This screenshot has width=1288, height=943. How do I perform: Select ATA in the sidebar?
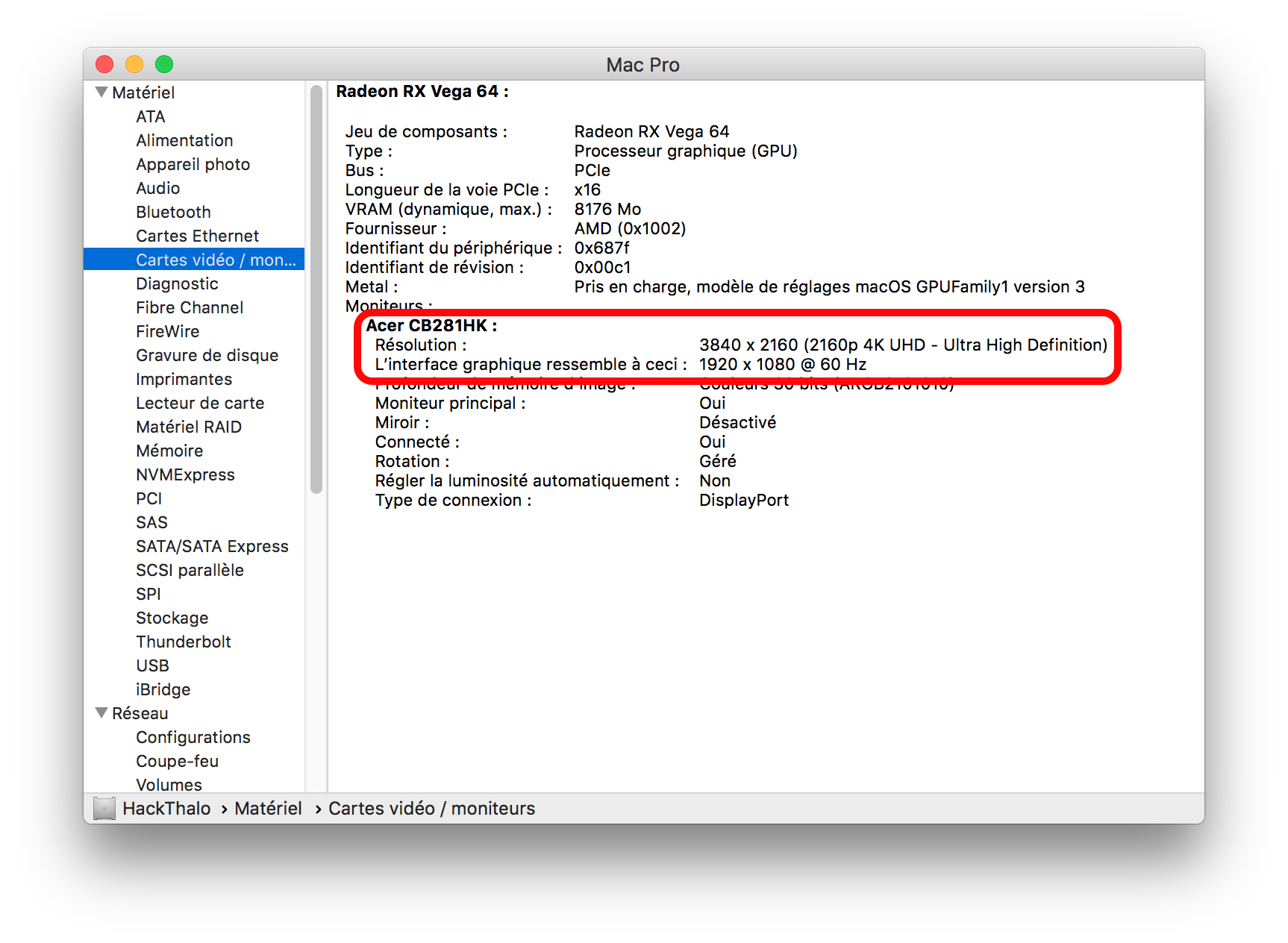151,116
